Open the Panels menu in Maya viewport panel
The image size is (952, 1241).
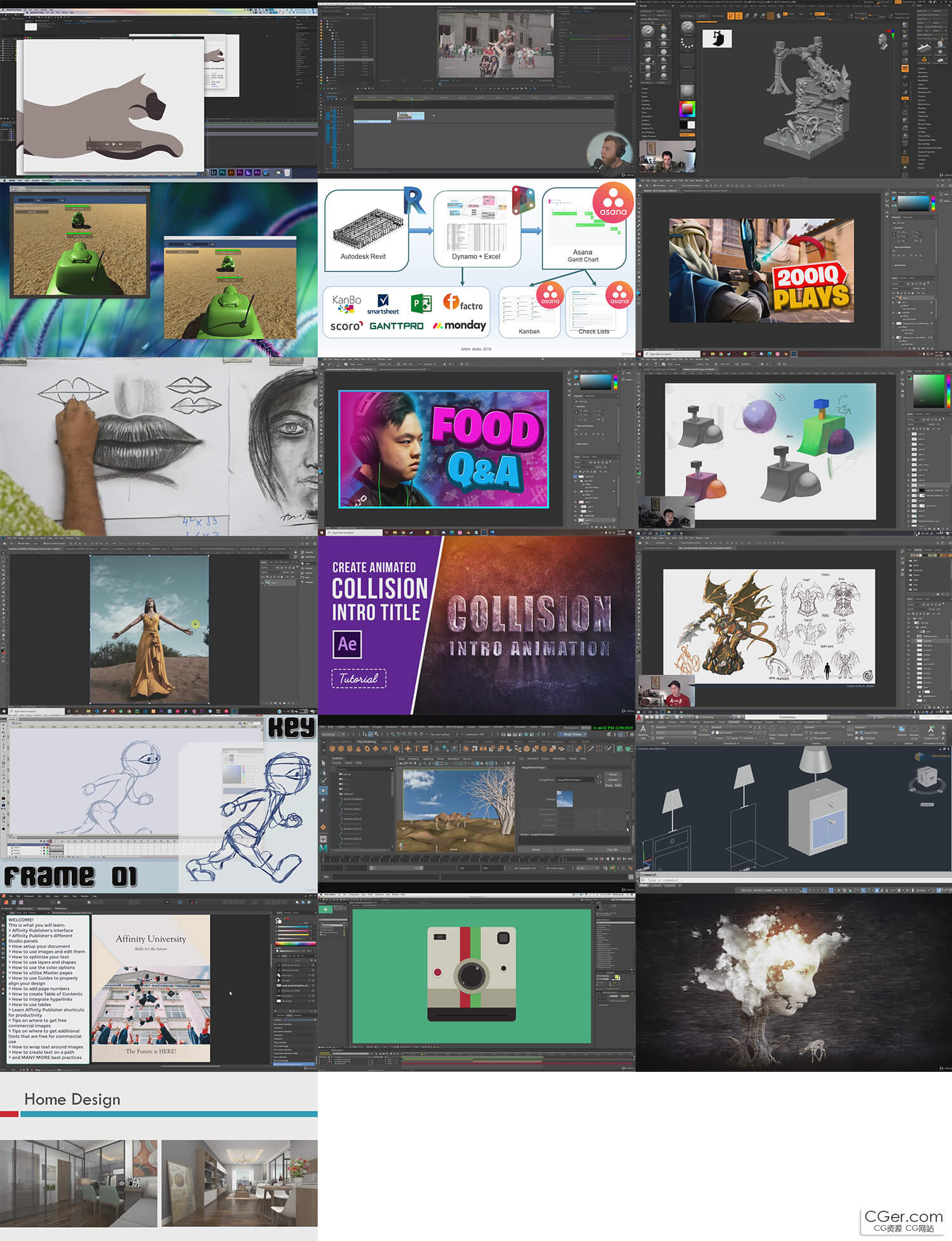click(467, 758)
